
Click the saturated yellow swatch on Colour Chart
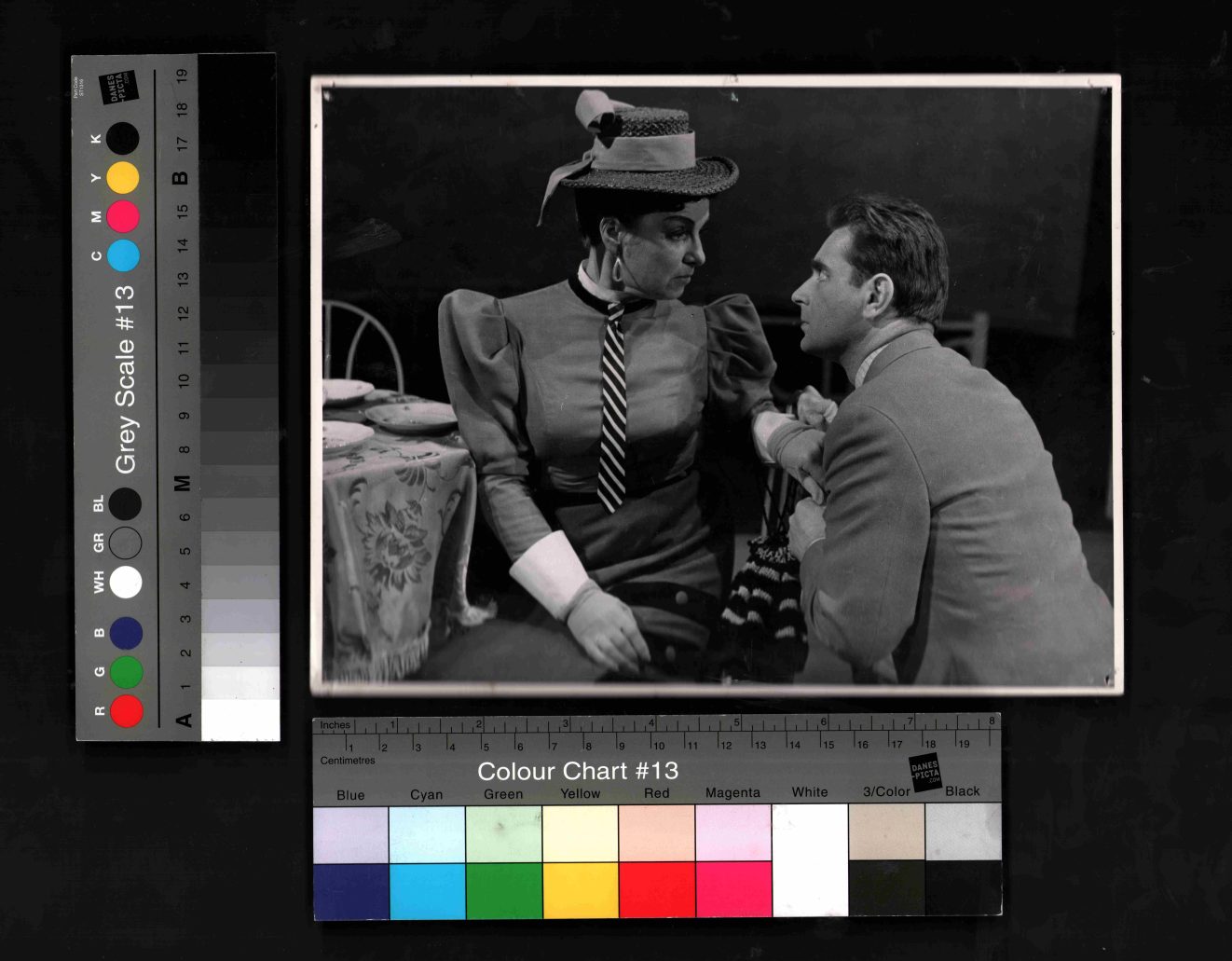pyautogui.click(x=581, y=889)
